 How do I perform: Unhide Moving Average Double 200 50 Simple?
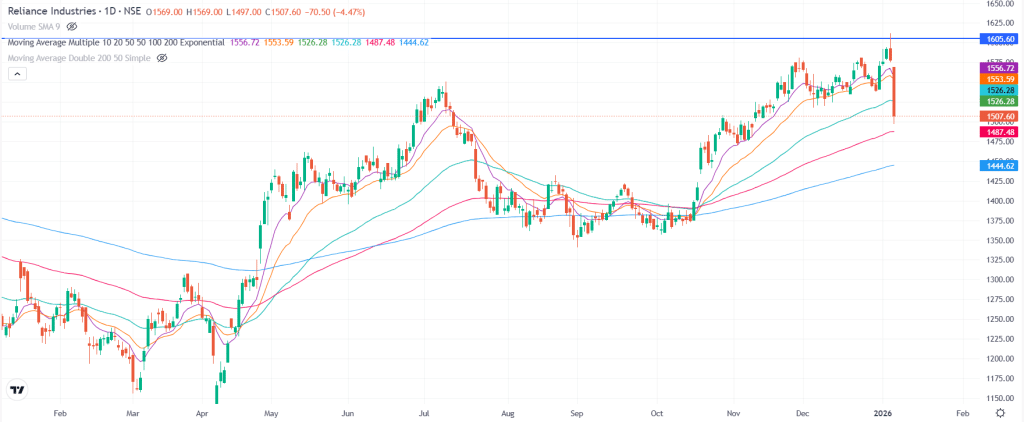[x=162, y=58]
